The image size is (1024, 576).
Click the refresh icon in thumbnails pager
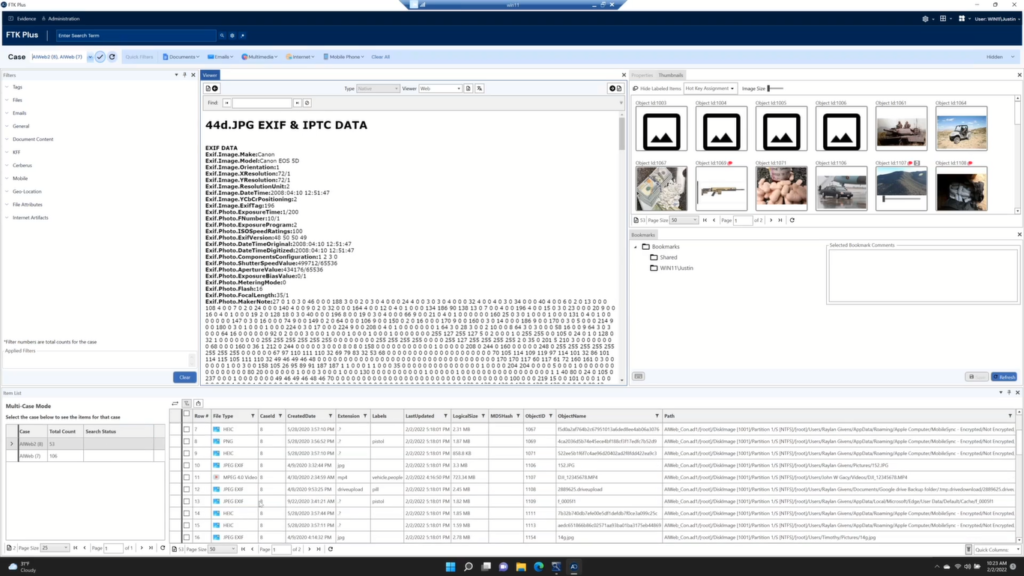point(792,220)
